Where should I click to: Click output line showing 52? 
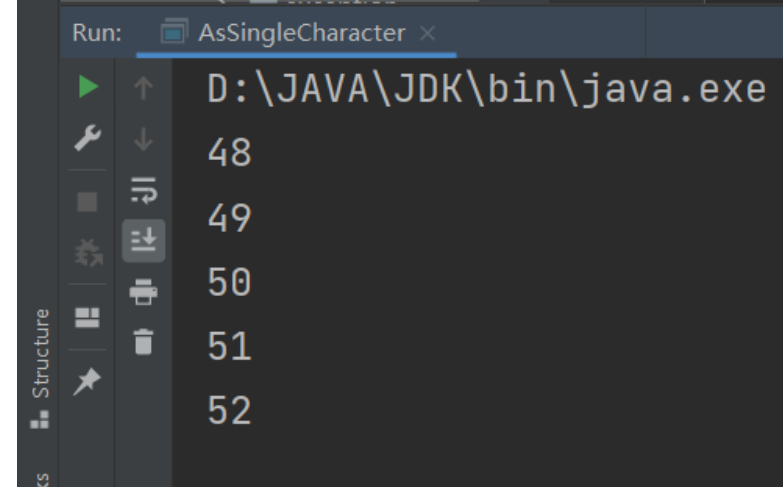[230, 410]
